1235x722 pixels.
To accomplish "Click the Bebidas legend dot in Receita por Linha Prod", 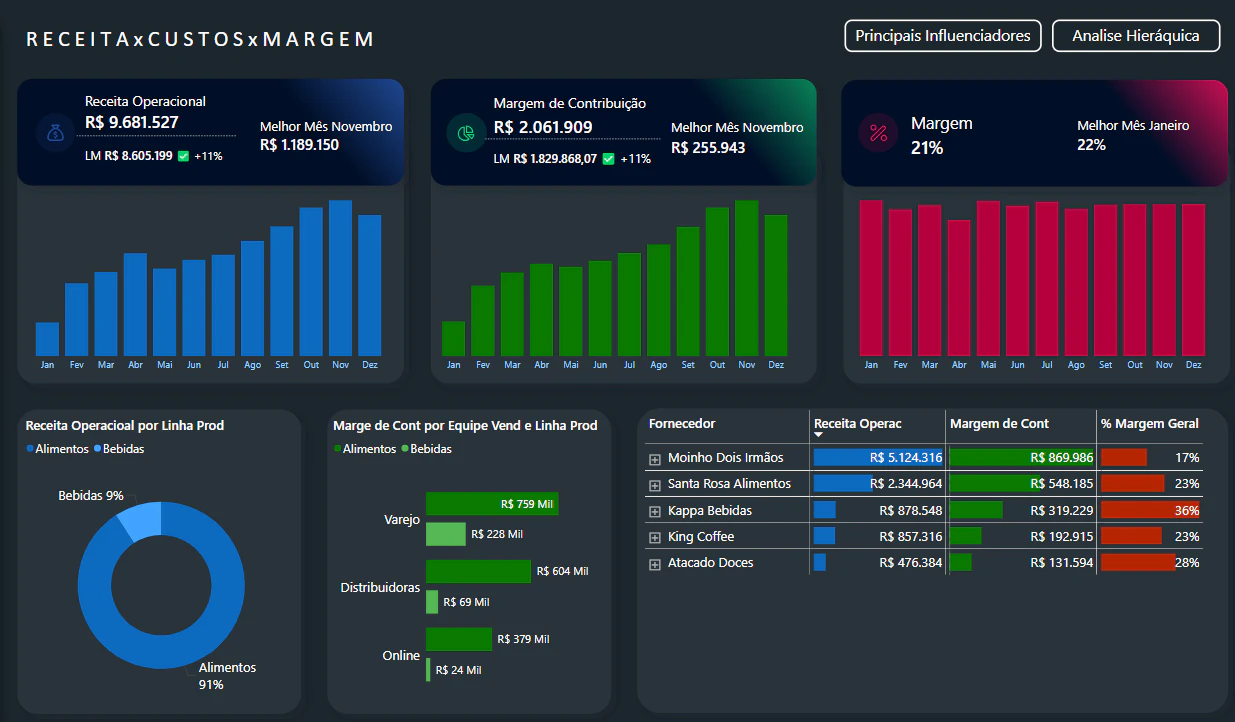I will pyautogui.click(x=98, y=450).
